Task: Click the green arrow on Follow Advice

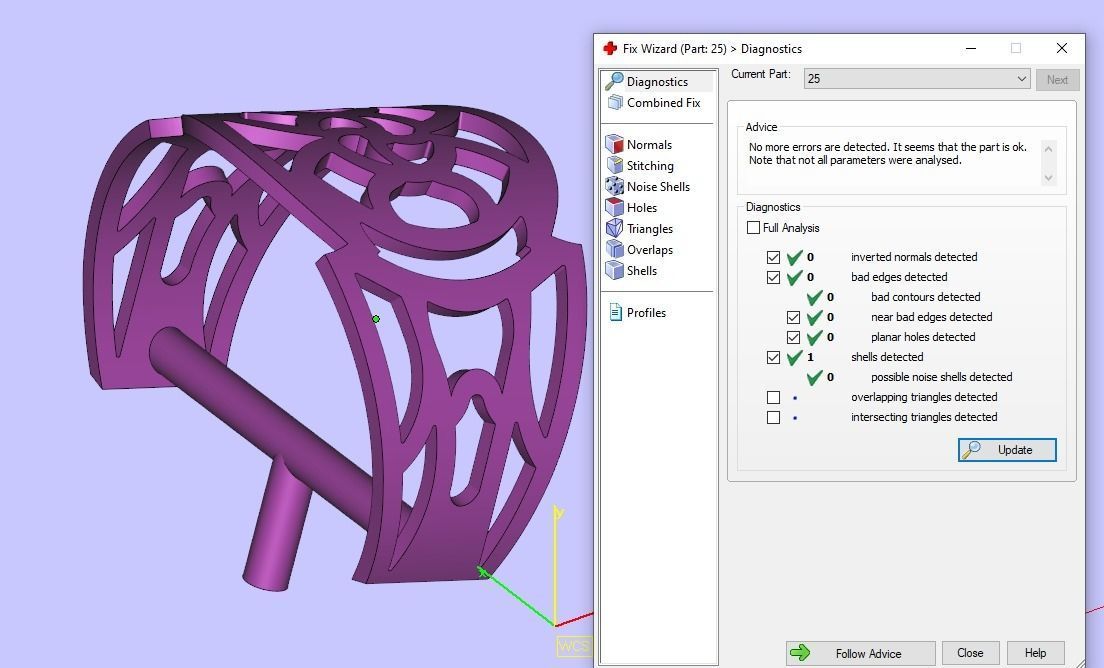Action: point(800,653)
